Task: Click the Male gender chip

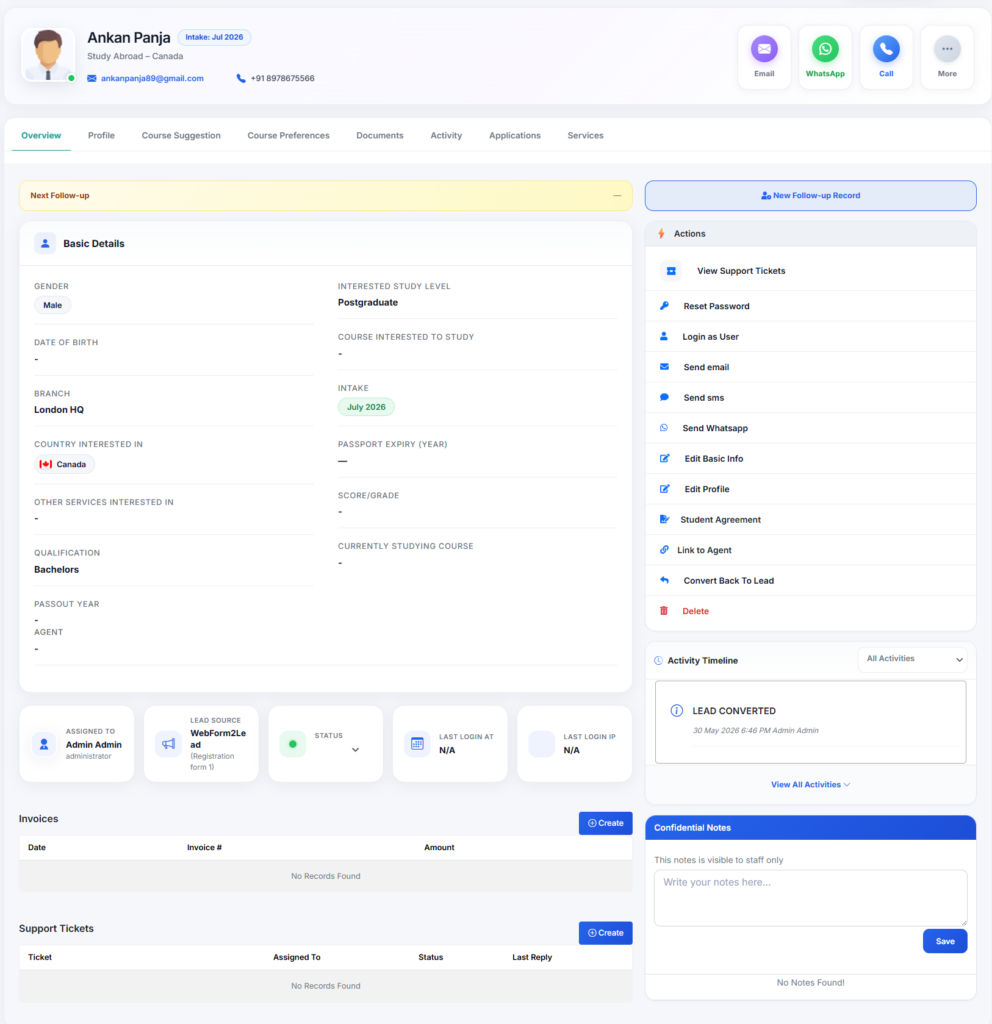Action: pyautogui.click(x=52, y=305)
